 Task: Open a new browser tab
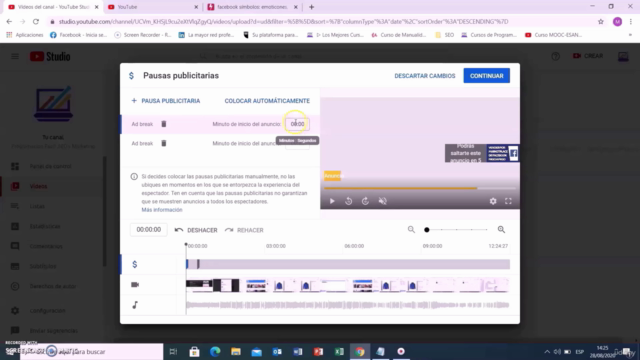coord(311,7)
